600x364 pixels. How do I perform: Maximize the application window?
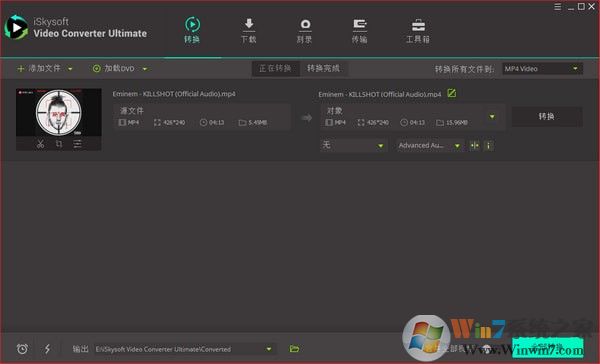tap(581, 7)
